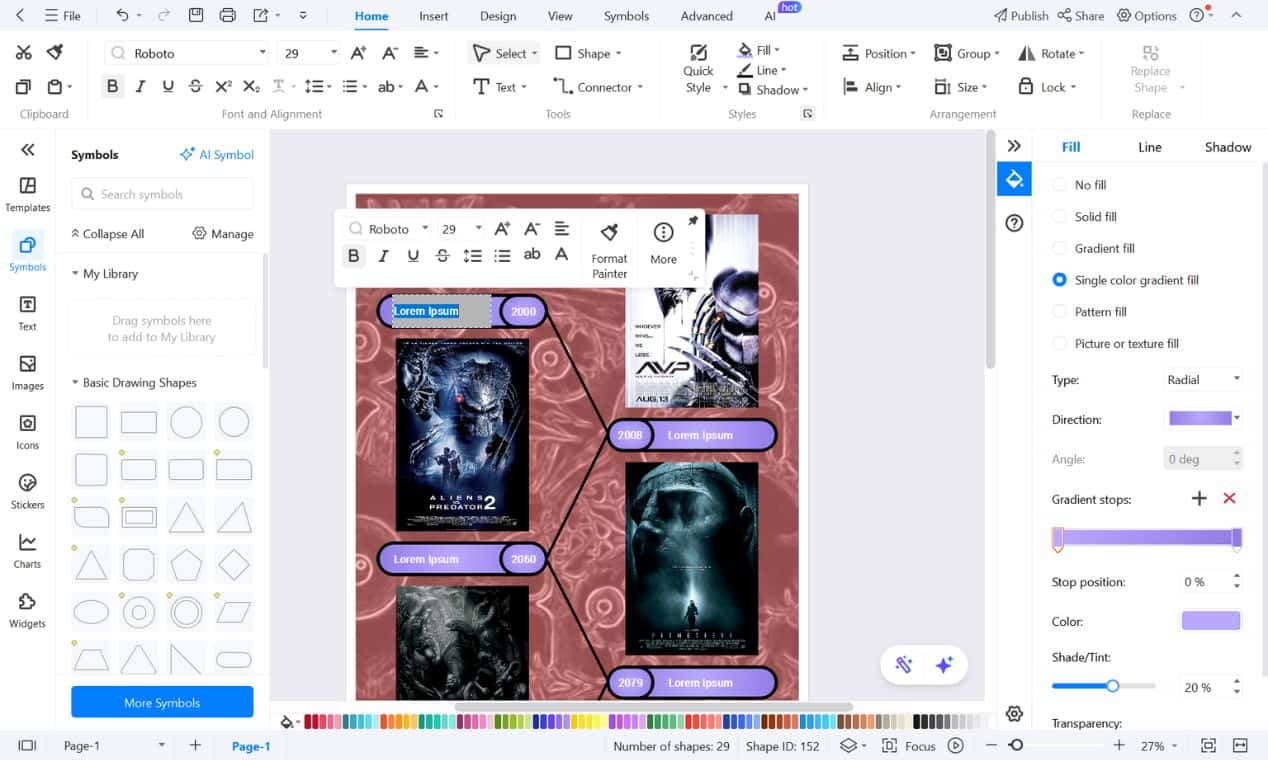Screen dimensions: 1268x760
Task: Add a gradient stop with plus icon
Action: tap(1199, 498)
